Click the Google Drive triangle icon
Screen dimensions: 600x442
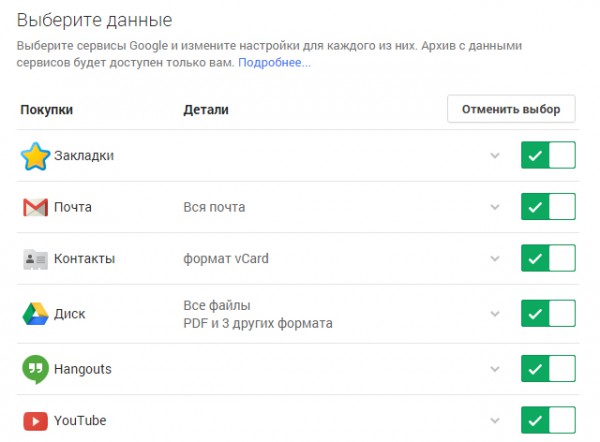click(36, 314)
